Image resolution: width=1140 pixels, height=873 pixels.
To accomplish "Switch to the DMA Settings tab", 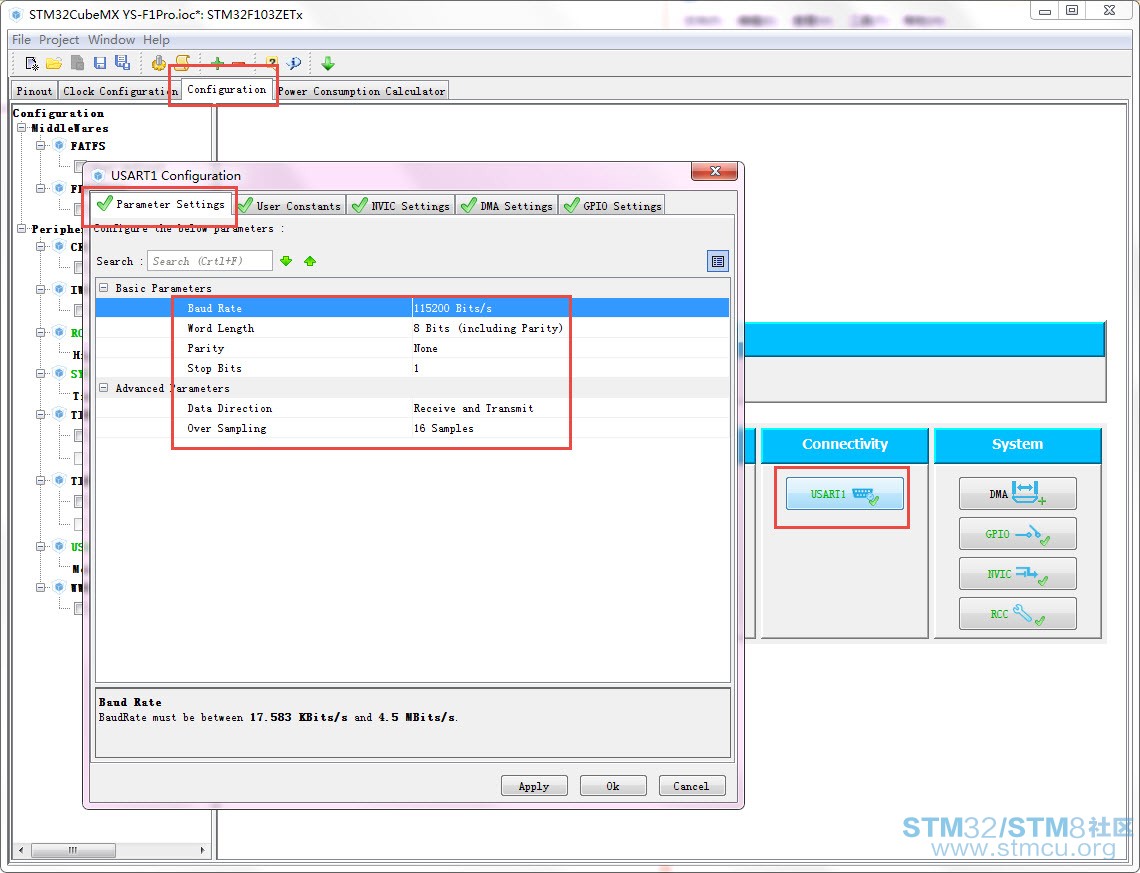I will click(x=507, y=206).
